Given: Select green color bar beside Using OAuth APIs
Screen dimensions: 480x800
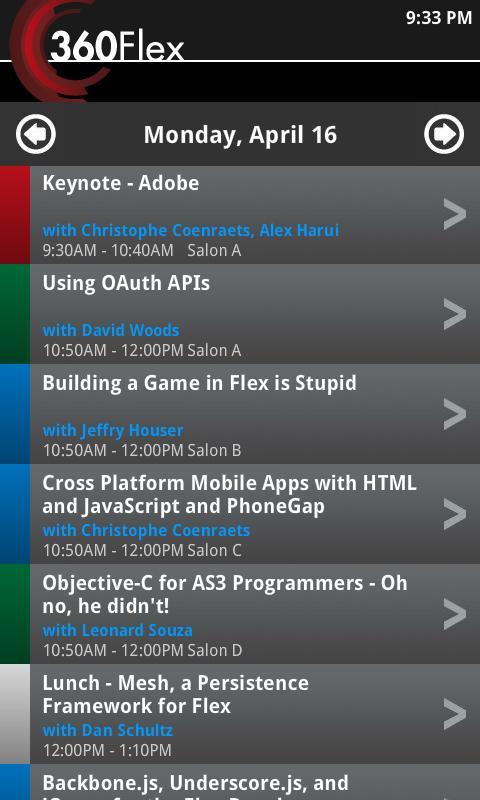Looking at the screenshot, I should coord(15,314).
